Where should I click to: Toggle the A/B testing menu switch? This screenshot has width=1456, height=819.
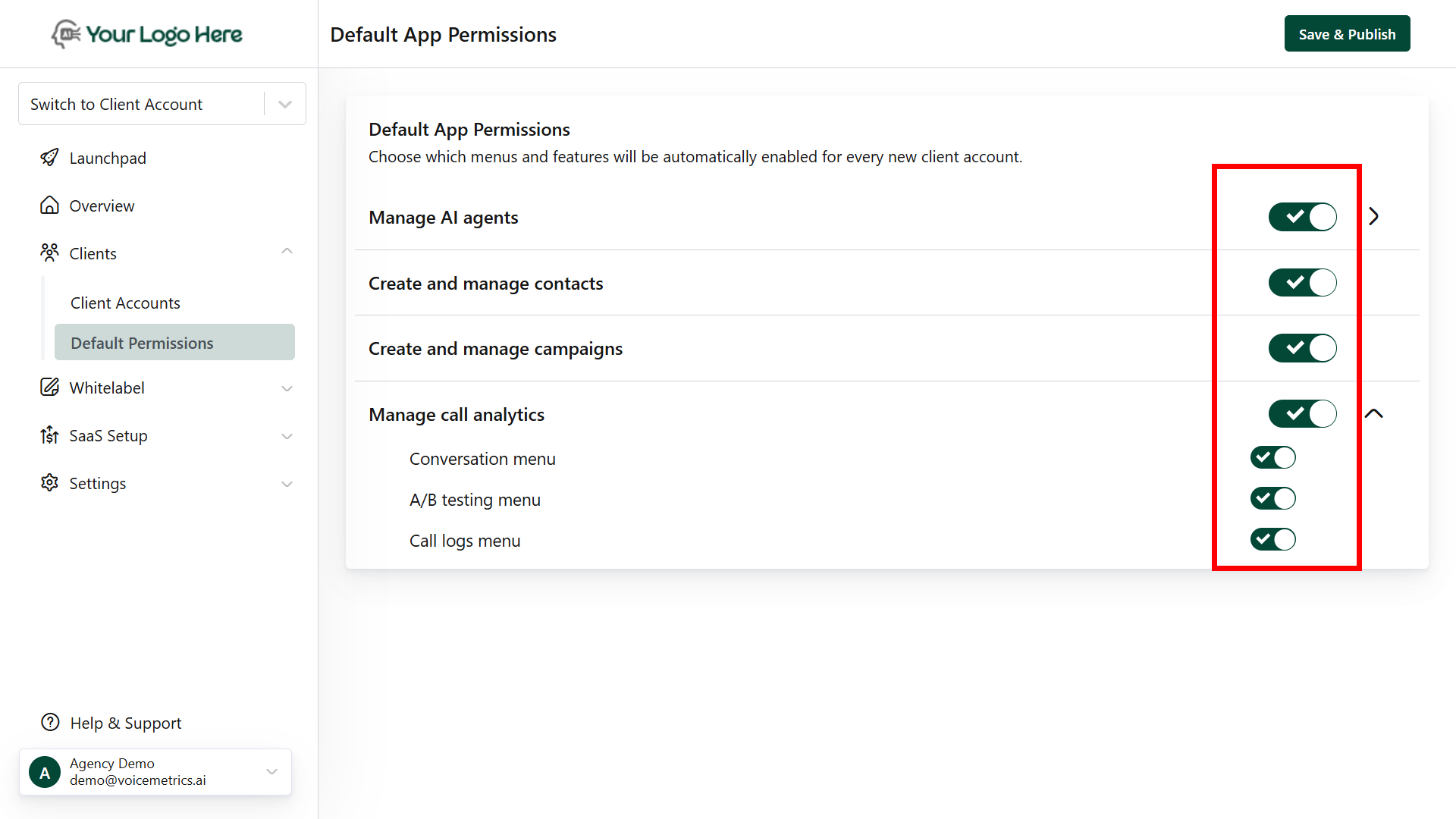1272,498
